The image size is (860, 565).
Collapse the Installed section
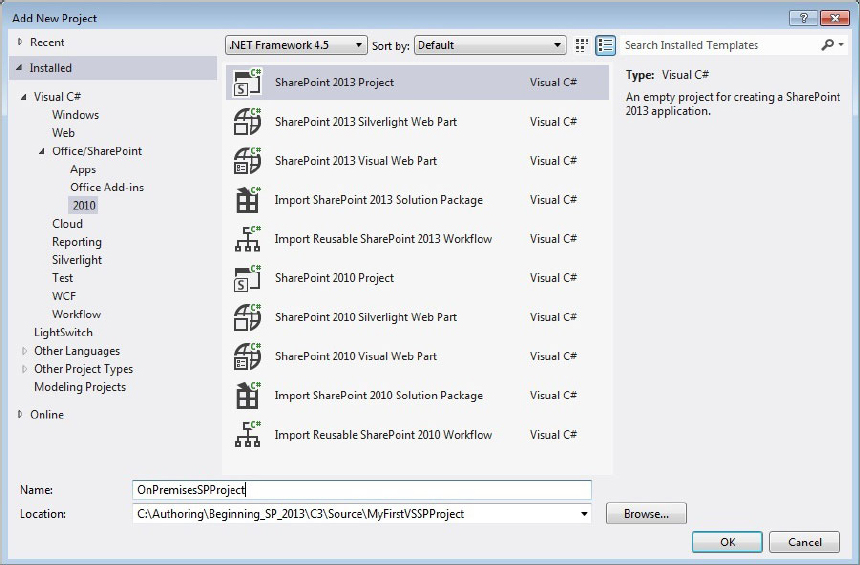(x=20, y=67)
